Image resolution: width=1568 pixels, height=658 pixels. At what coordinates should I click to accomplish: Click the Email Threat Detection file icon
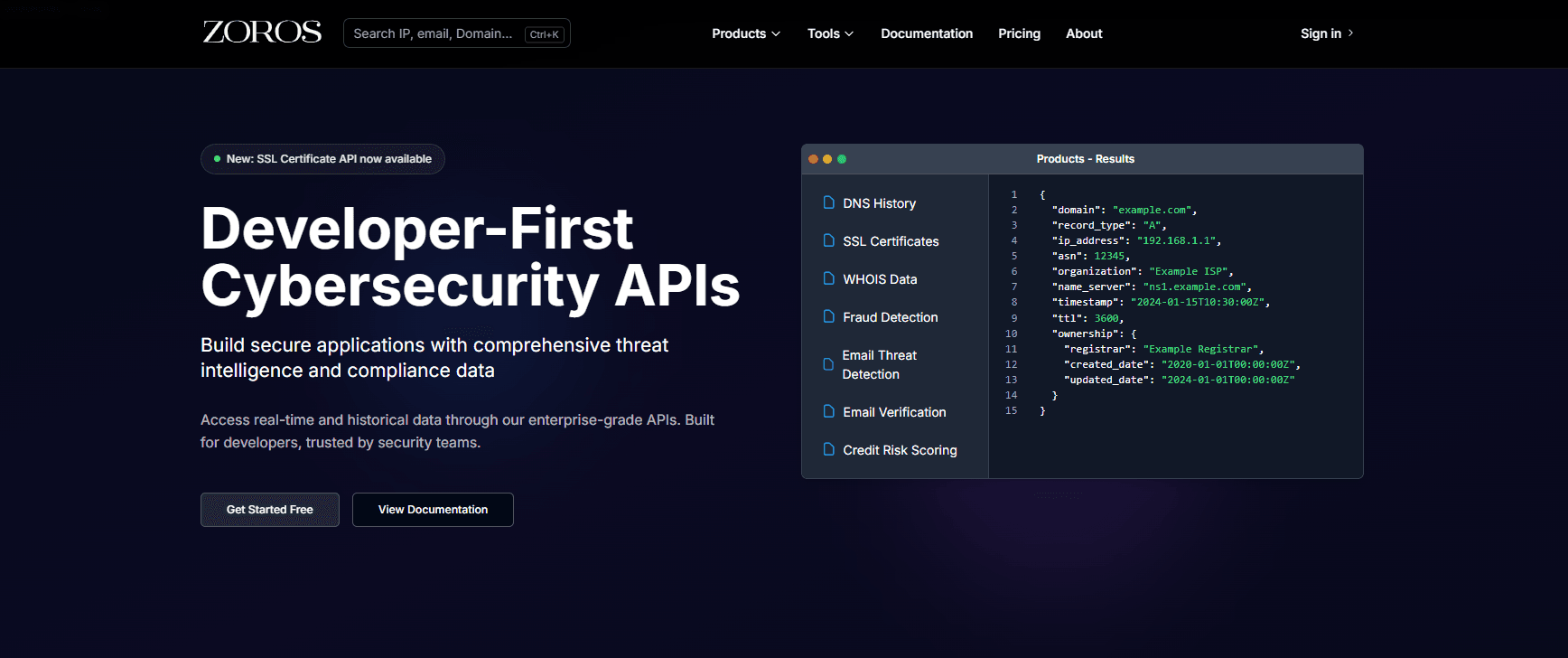click(828, 364)
